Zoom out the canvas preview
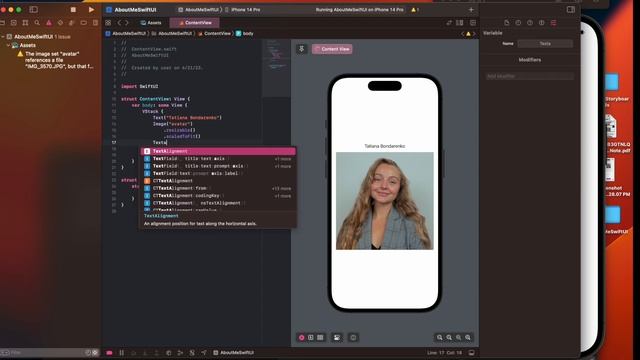 [x=440, y=338]
